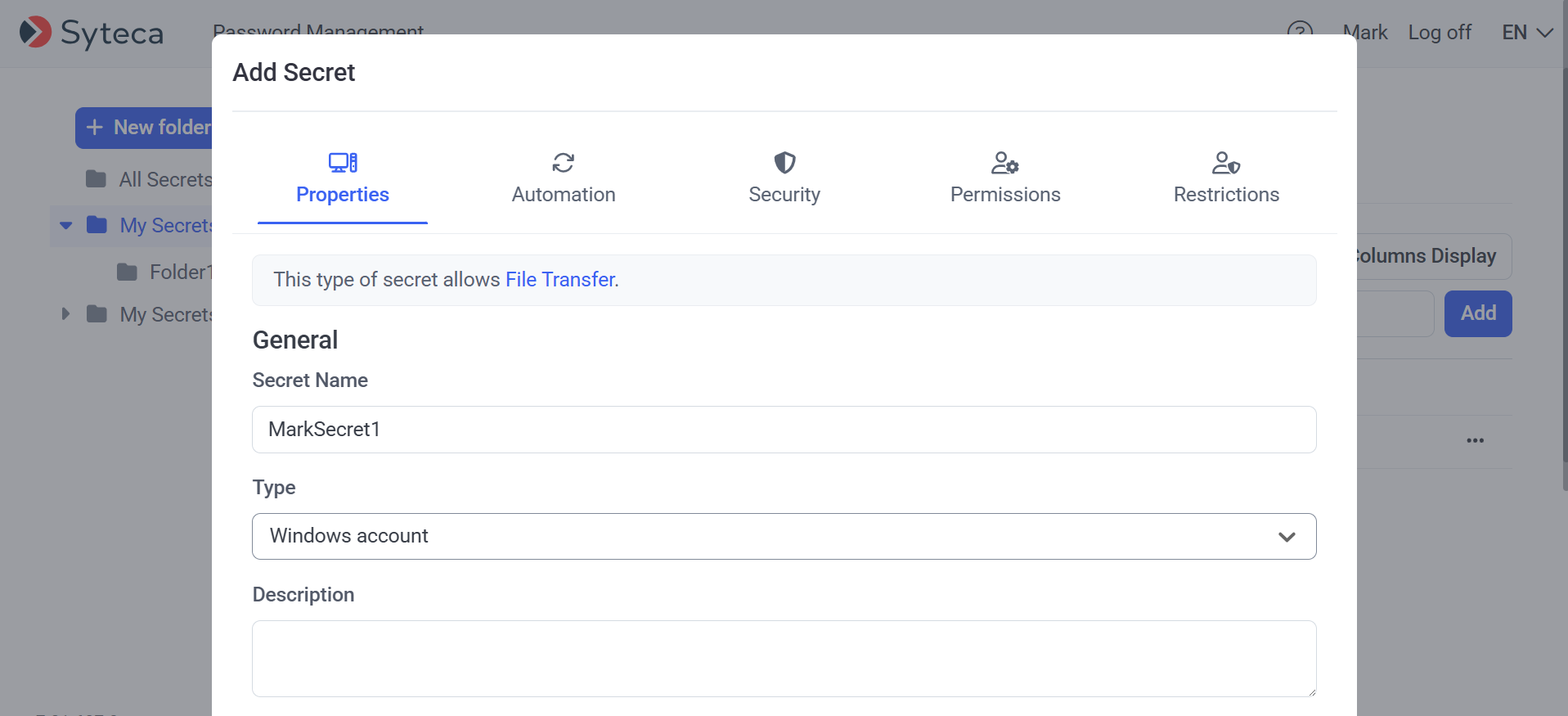Viewport: 1568px width, 716px height.
Task: Click the Syteca logo icon
Action: coord(35,33)
